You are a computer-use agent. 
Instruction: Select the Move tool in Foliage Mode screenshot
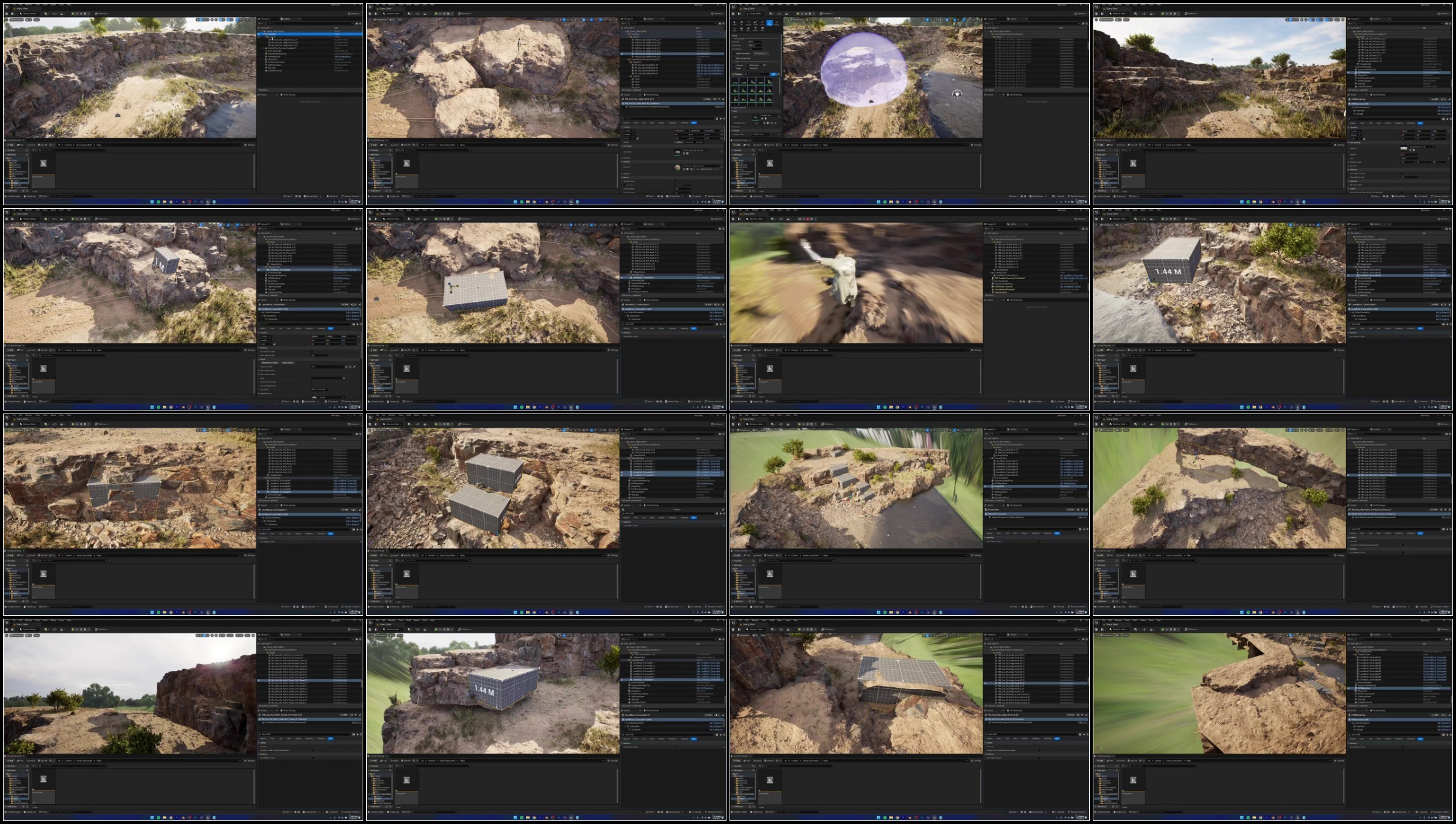pyautogui.click(x=763, y=28)
